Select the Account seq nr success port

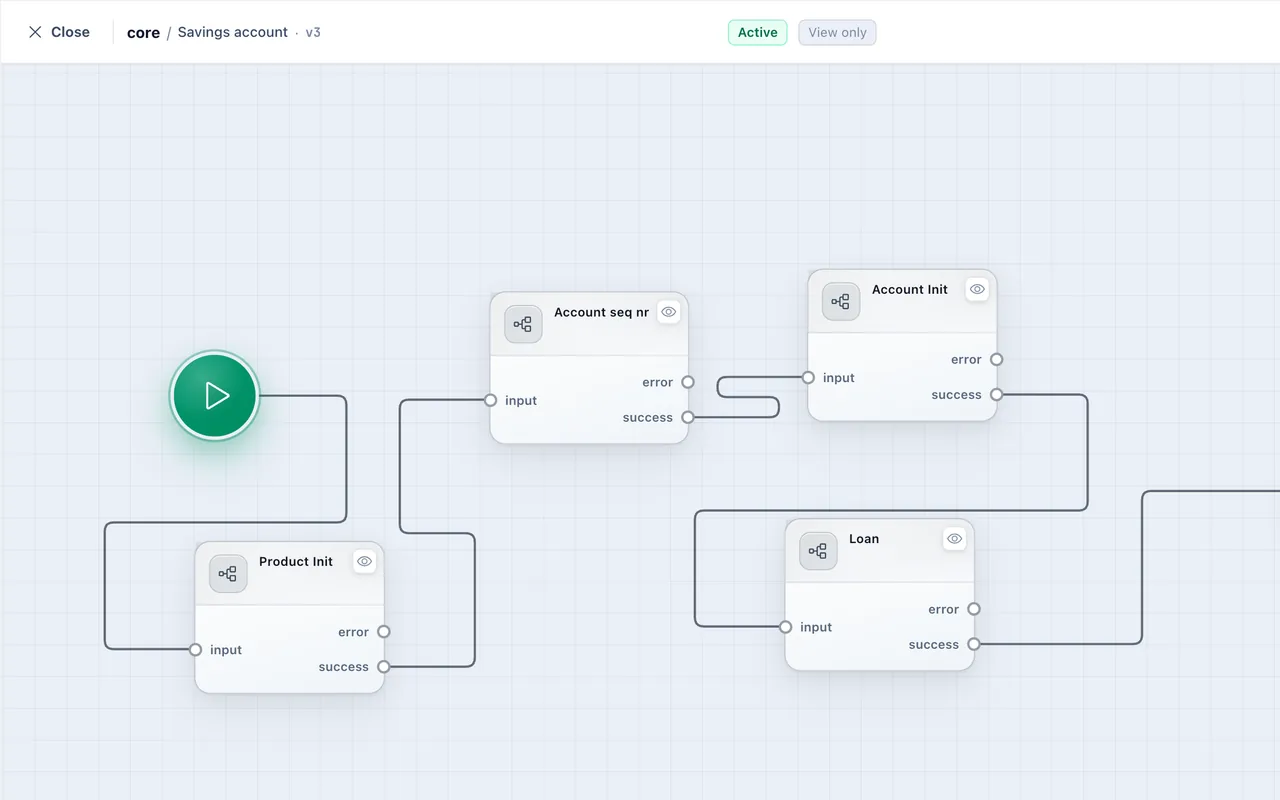[x=688, y=417]
